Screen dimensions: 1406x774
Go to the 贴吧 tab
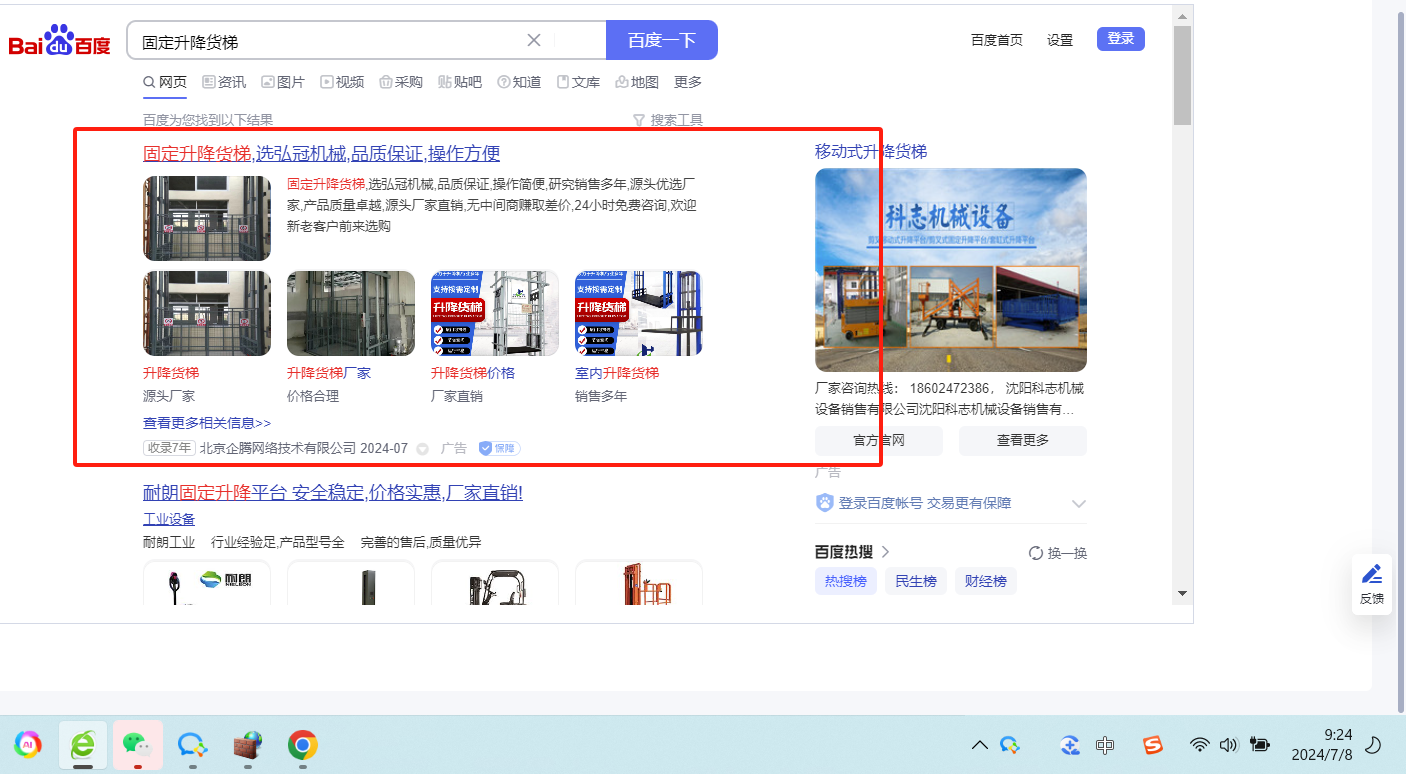point(460,82)
